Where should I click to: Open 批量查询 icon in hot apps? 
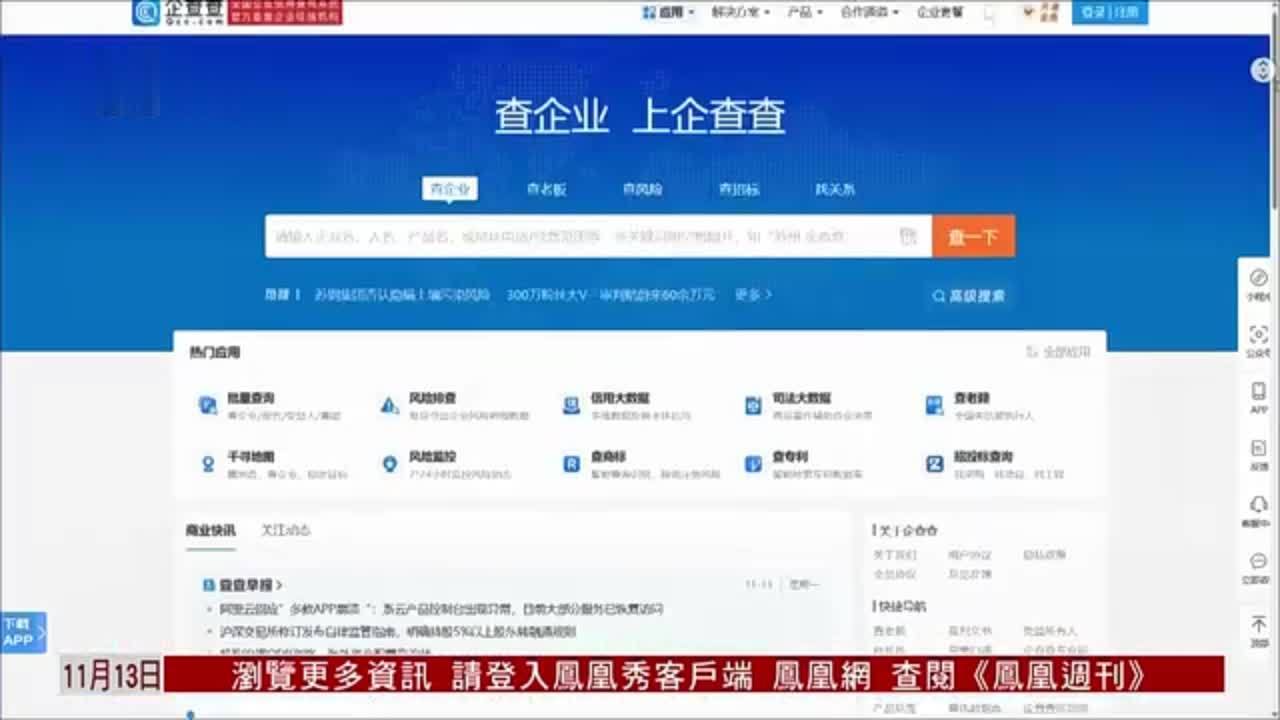(x=207, y=405)
